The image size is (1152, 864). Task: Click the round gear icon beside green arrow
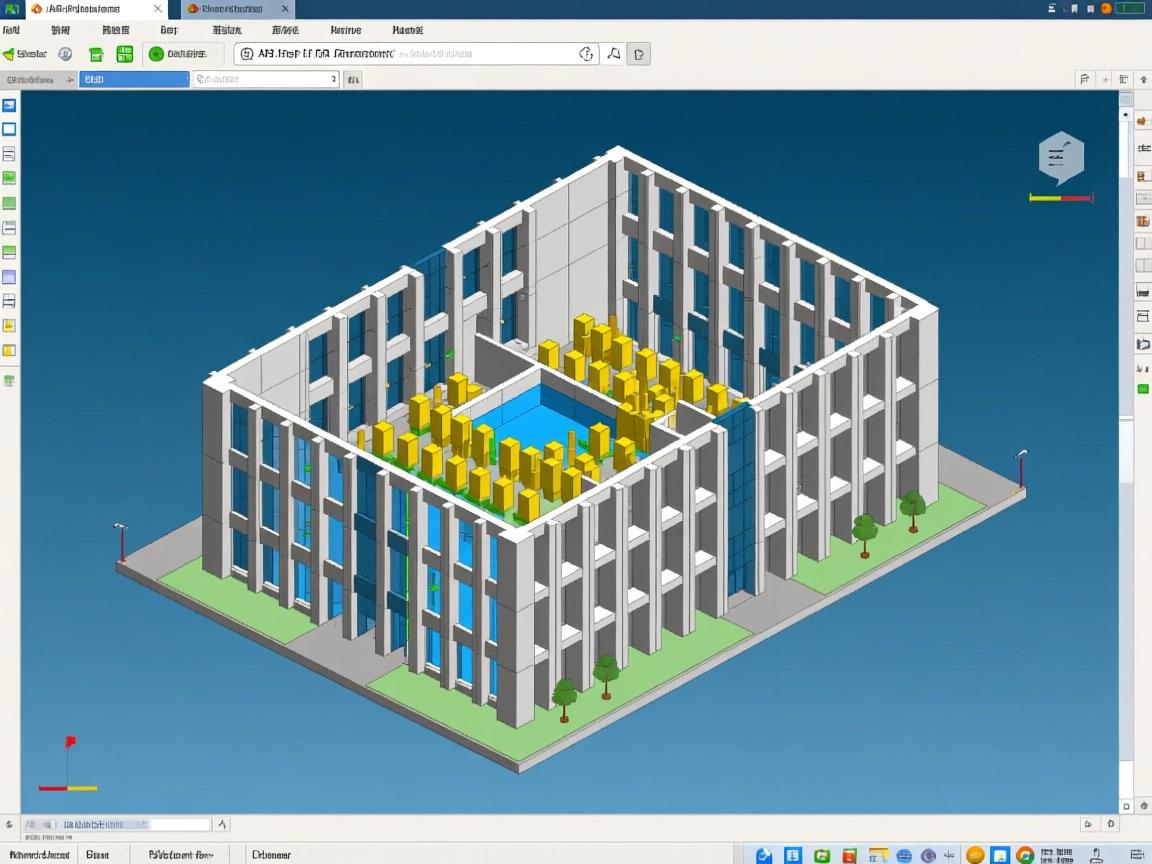tap(65, 54)
